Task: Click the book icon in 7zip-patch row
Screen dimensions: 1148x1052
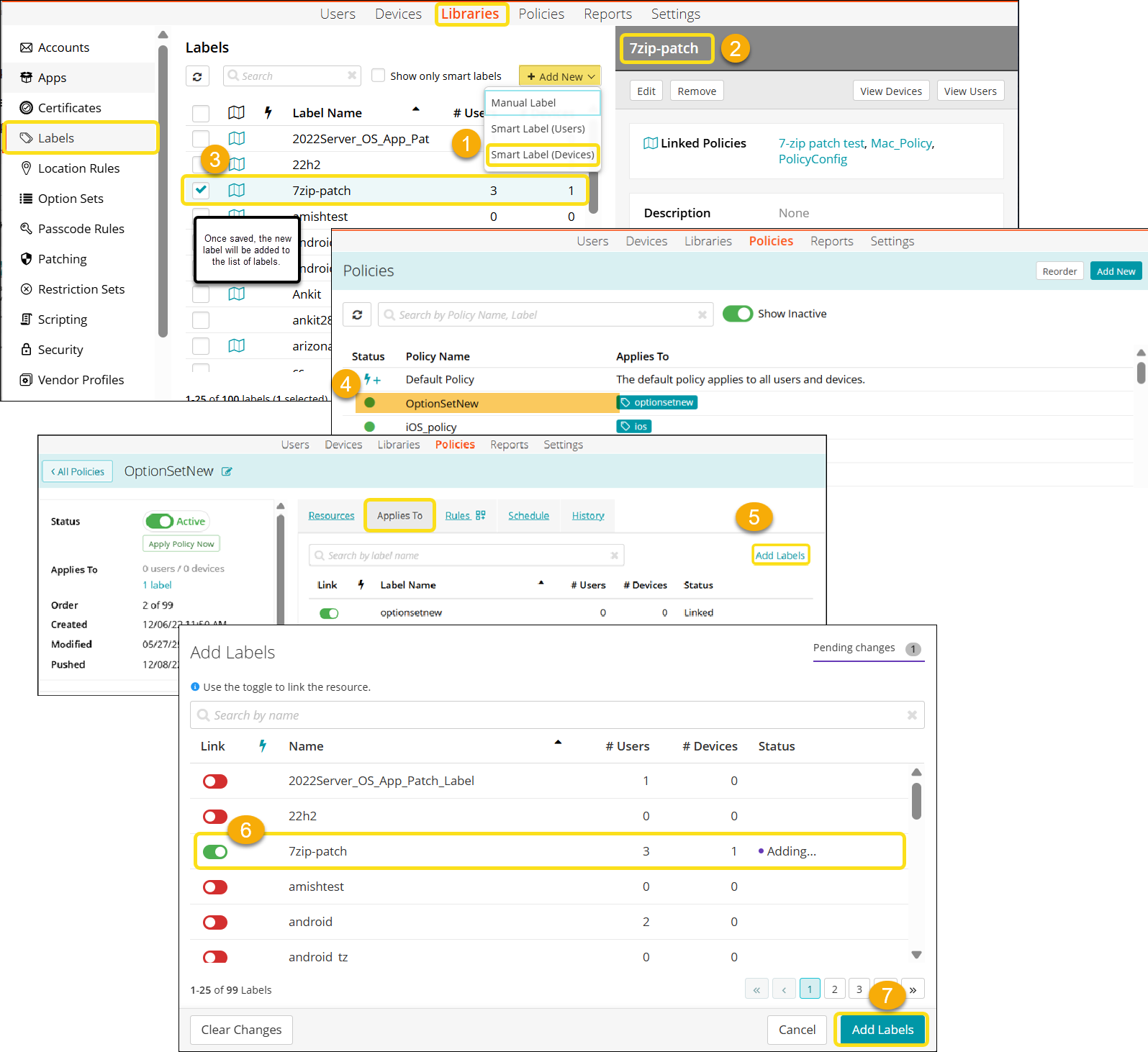Action: 236,191
